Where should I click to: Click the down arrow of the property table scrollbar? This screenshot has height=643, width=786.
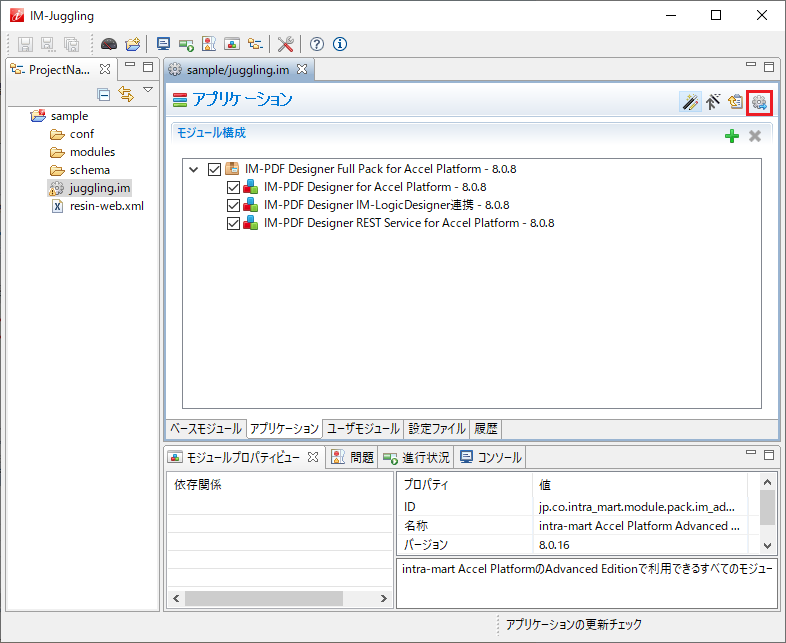pyautogui.click(x=767, y=546)
